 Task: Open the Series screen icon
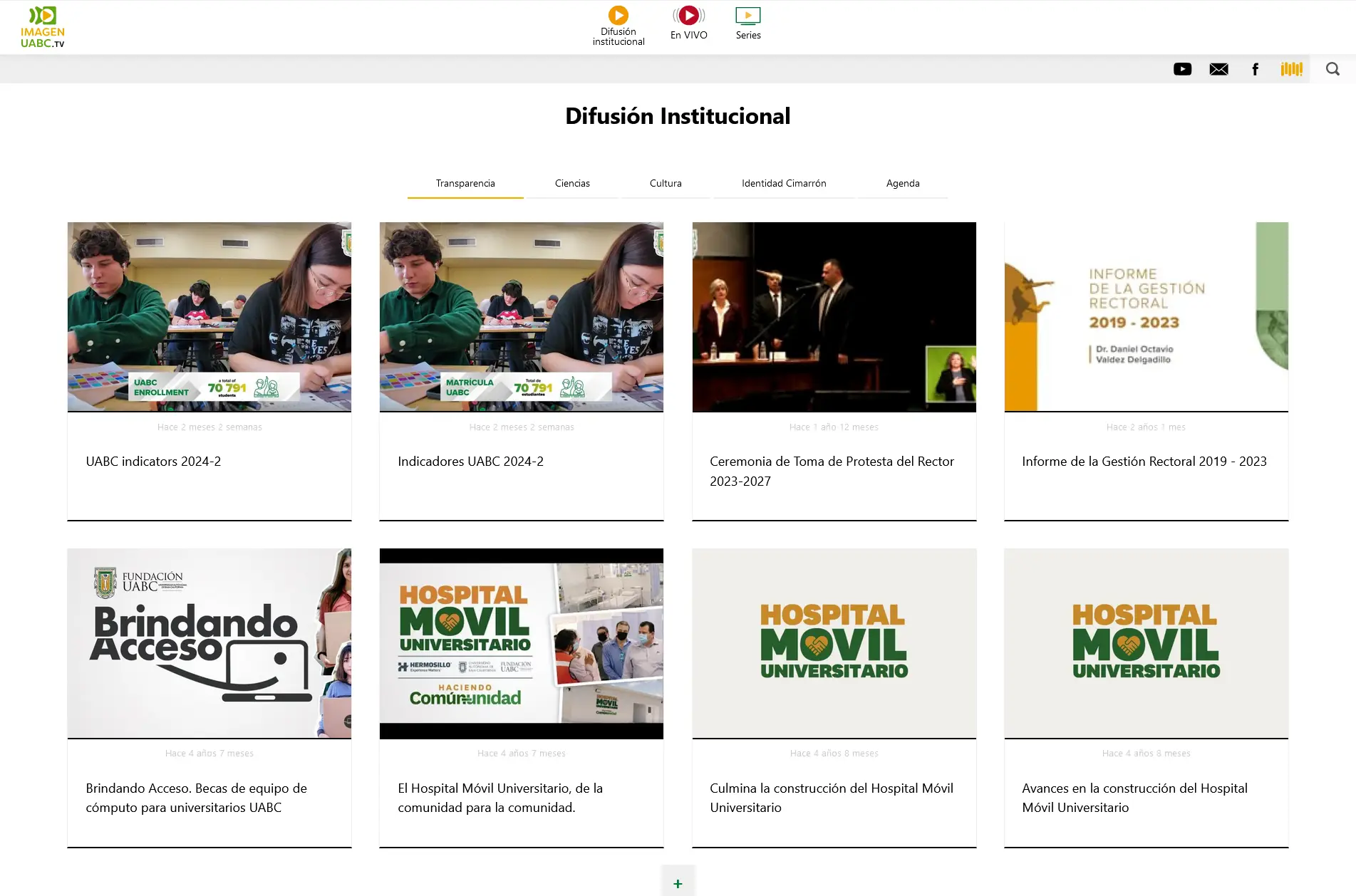(748, 16)
